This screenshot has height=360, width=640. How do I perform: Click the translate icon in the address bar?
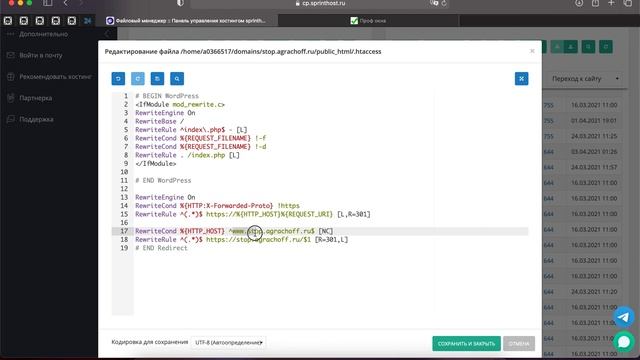(x=434, y=3)
